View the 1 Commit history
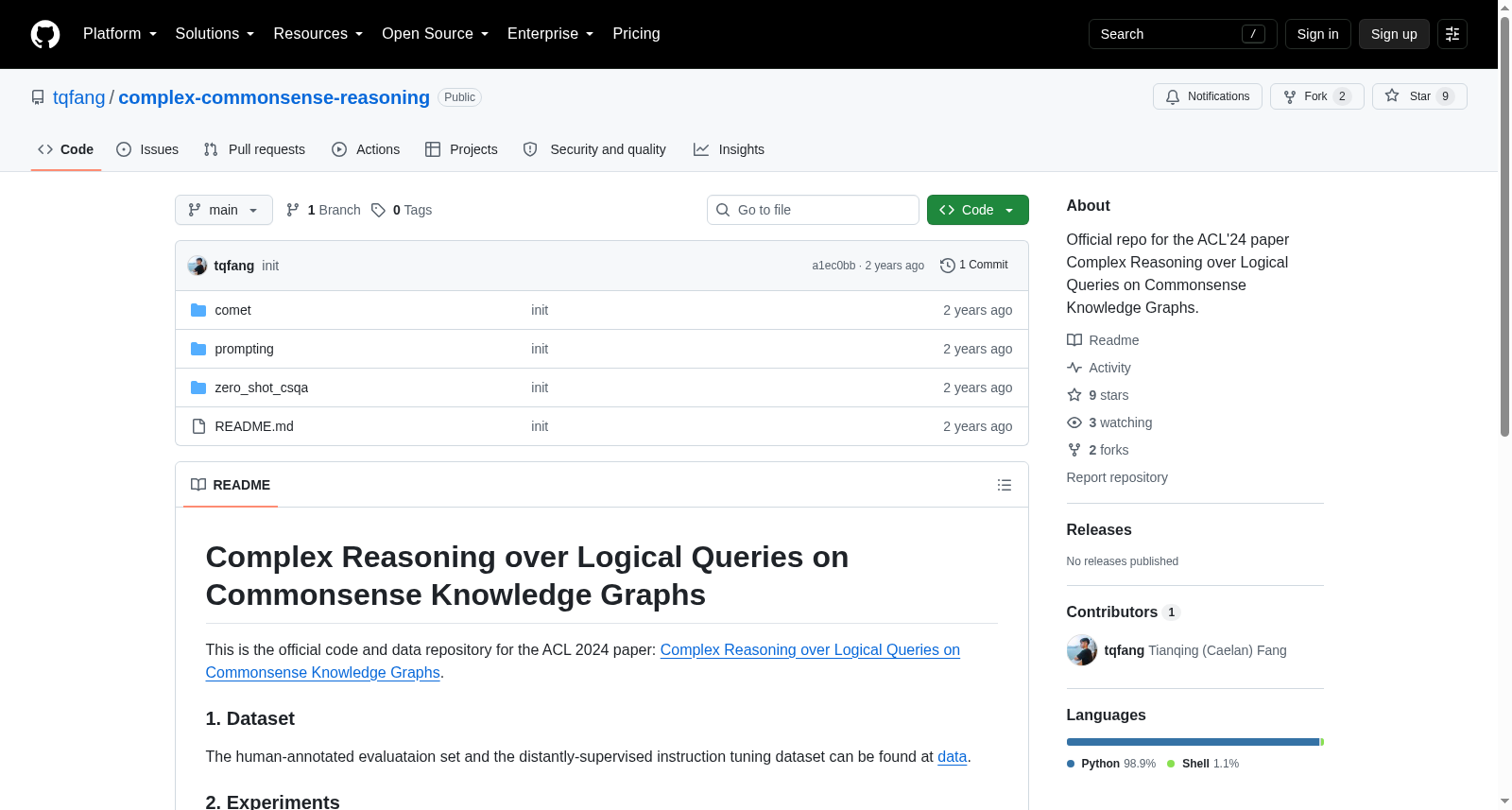 [974, 266]
